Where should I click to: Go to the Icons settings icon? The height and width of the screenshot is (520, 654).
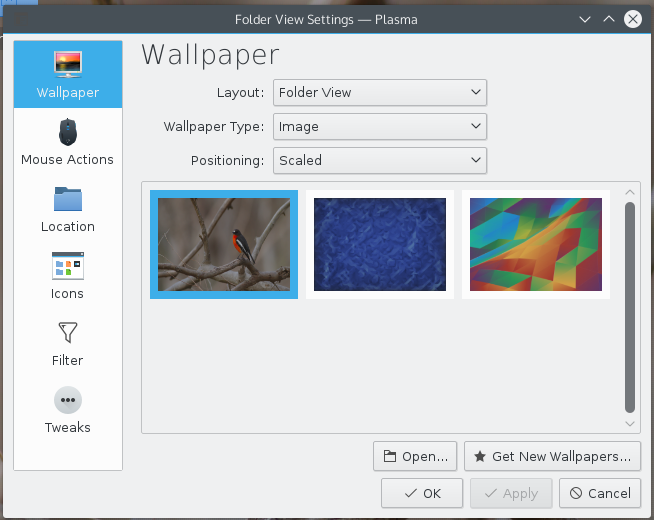(x=68, y=266)
